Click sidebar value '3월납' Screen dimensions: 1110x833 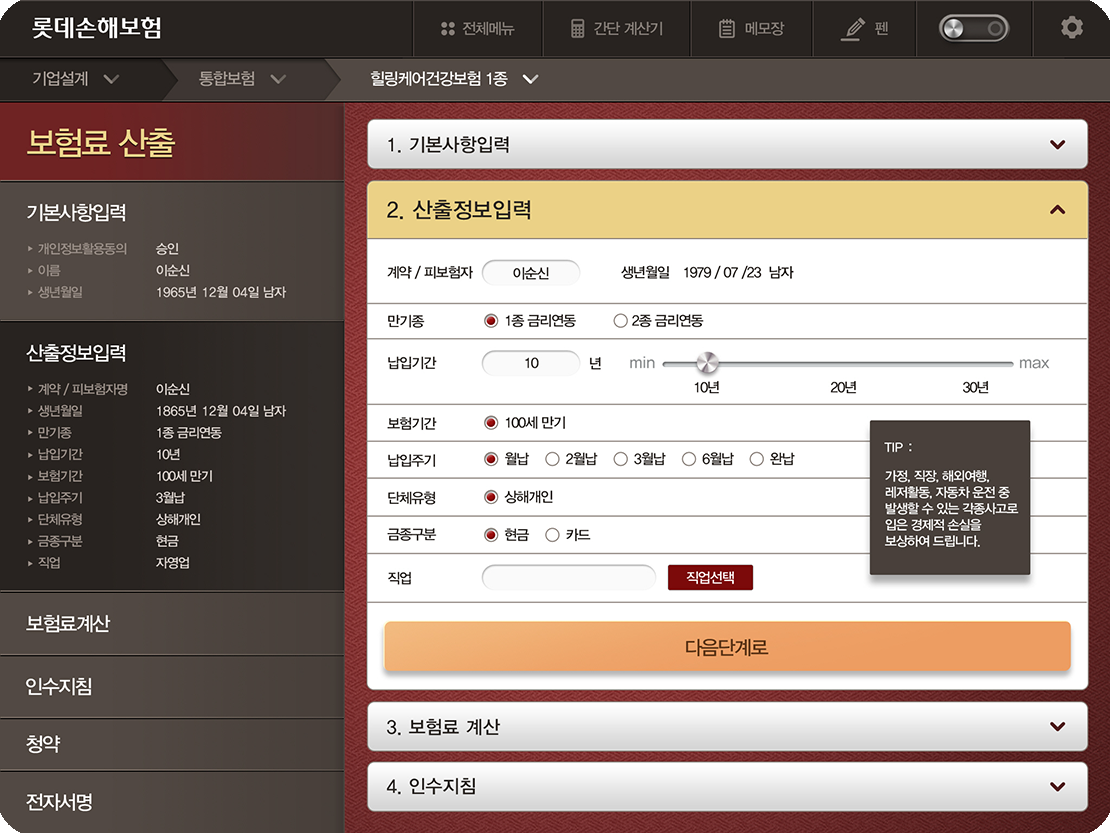171,498
